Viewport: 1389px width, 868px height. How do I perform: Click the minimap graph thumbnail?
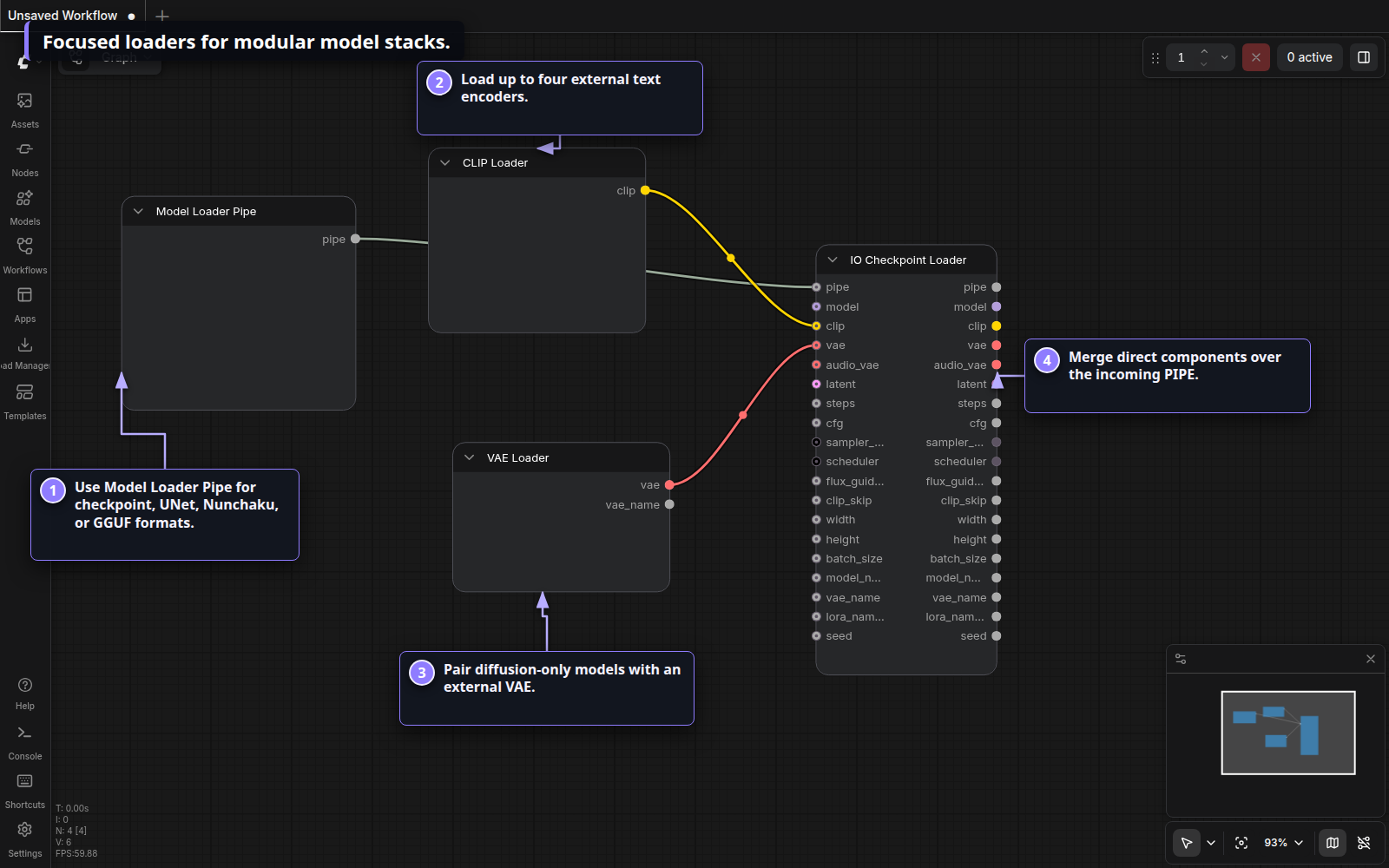(x=1288, y=733)
